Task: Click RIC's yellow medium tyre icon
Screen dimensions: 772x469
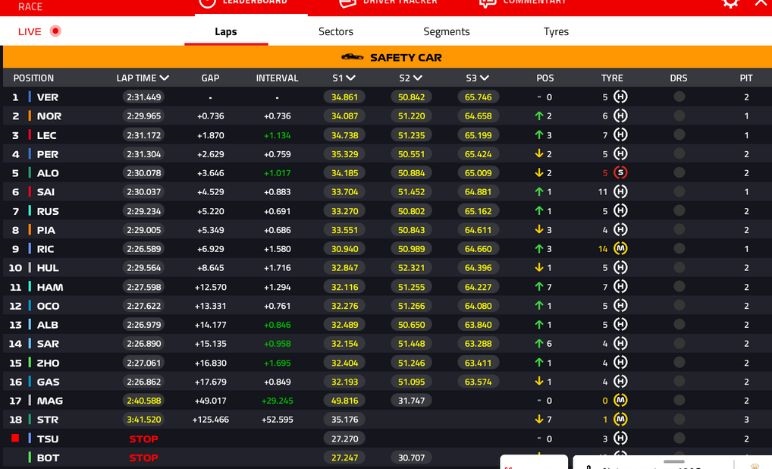Action: [621, 249]
